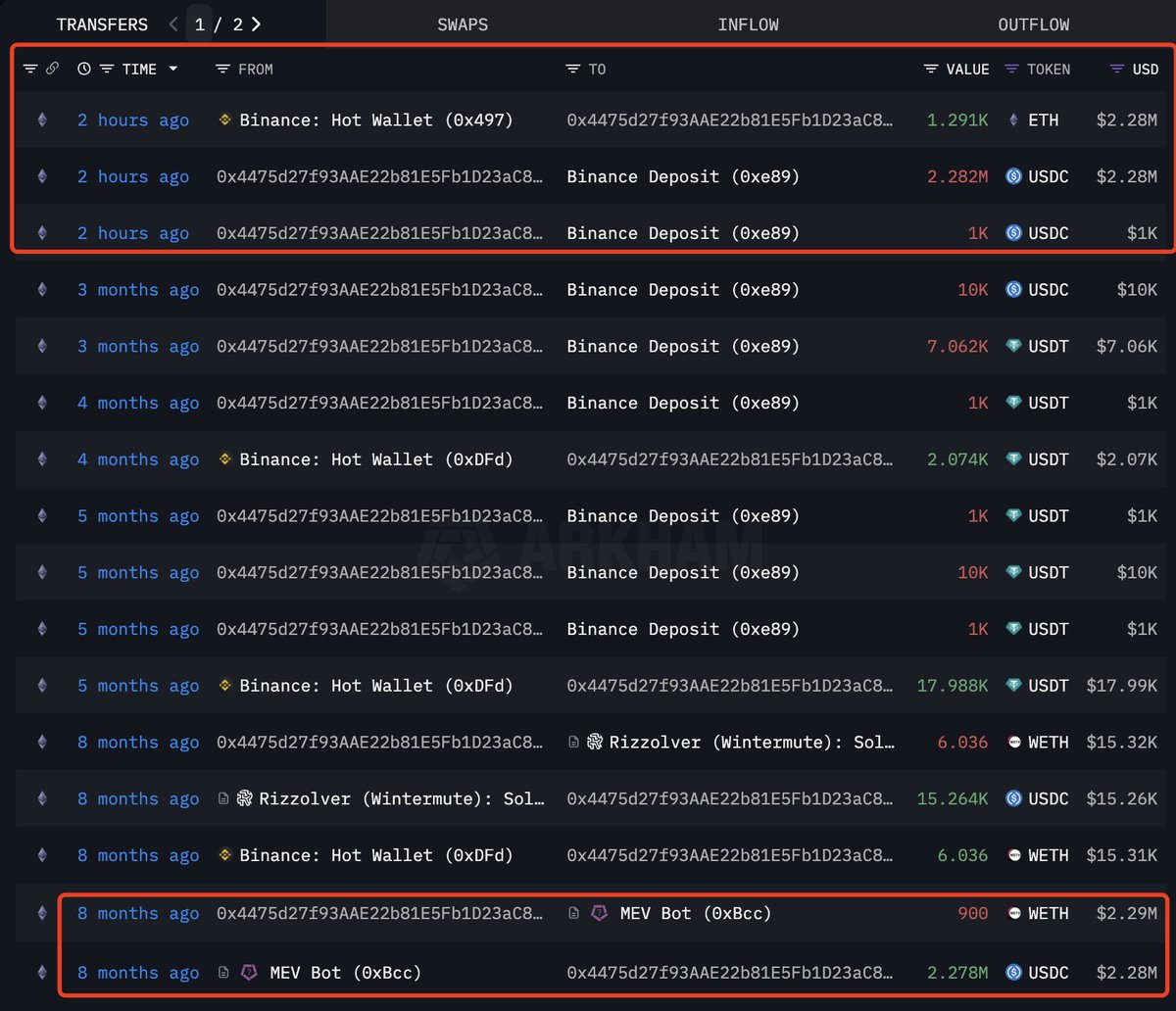The height and width of the screenshot is (1011, 1176).
Task: Click the chain filter icon in the header
Action: 30,69
